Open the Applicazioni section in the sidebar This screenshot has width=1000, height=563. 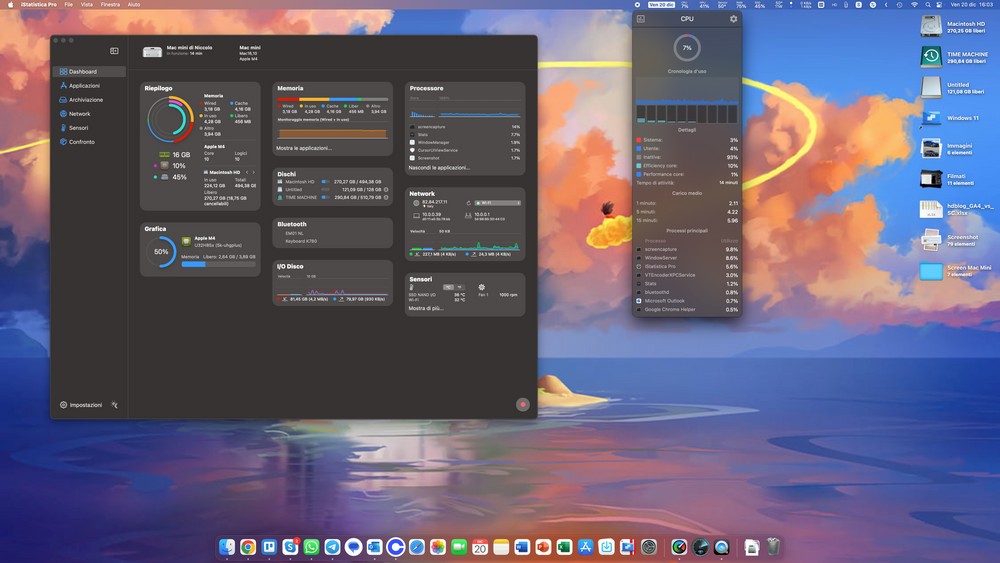(x=84, y=86)
